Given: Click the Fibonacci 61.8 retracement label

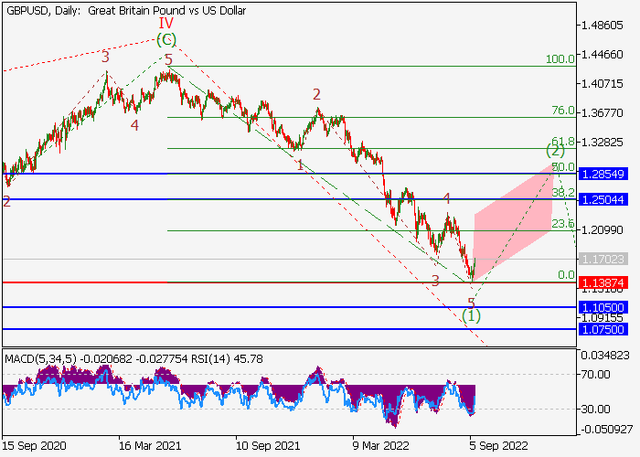Looking at the screenshot, I should pos(563,143).
